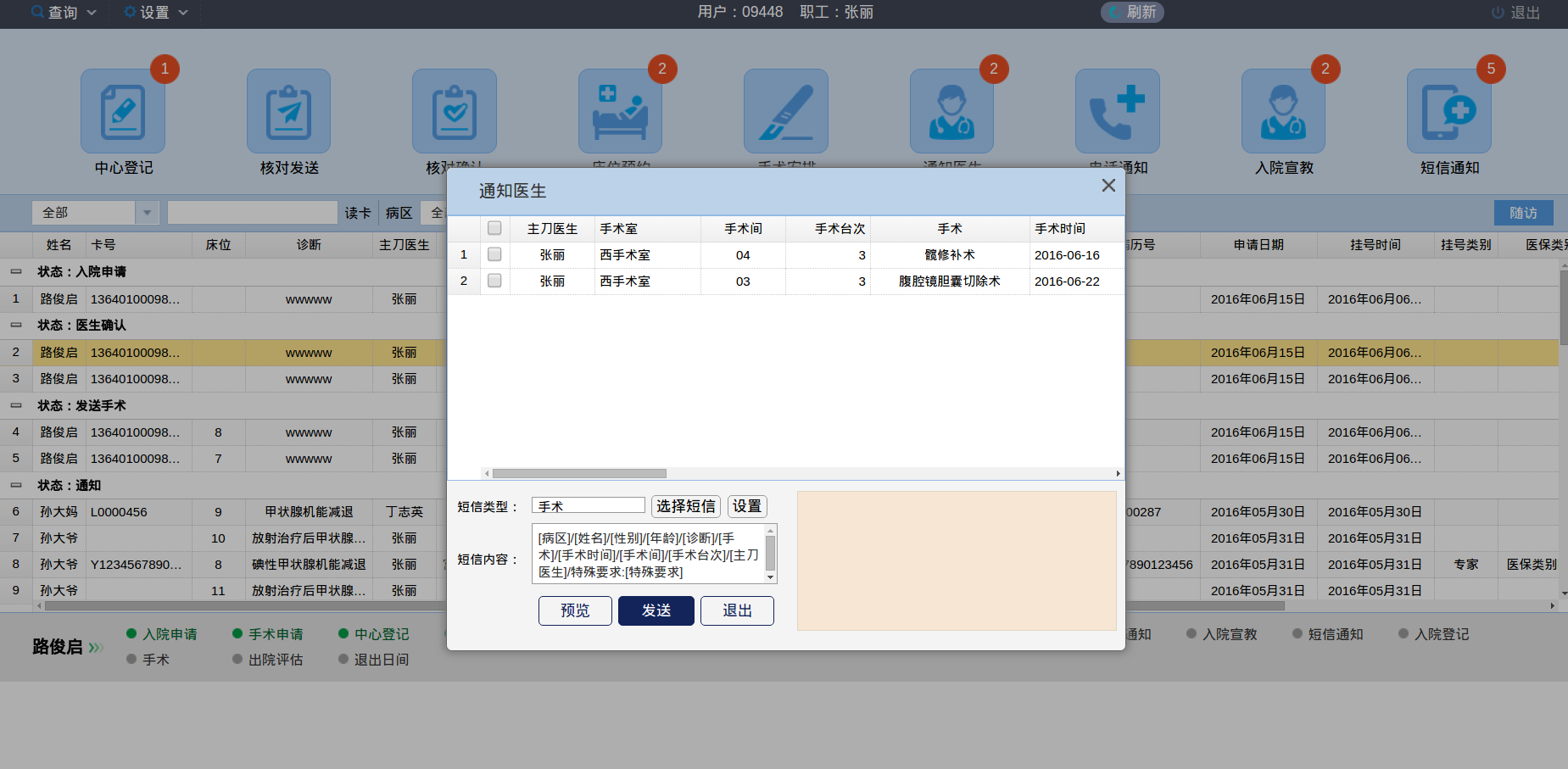
Task: Open the 核对发送 clipboard icon
Action: tap(288, 111)
